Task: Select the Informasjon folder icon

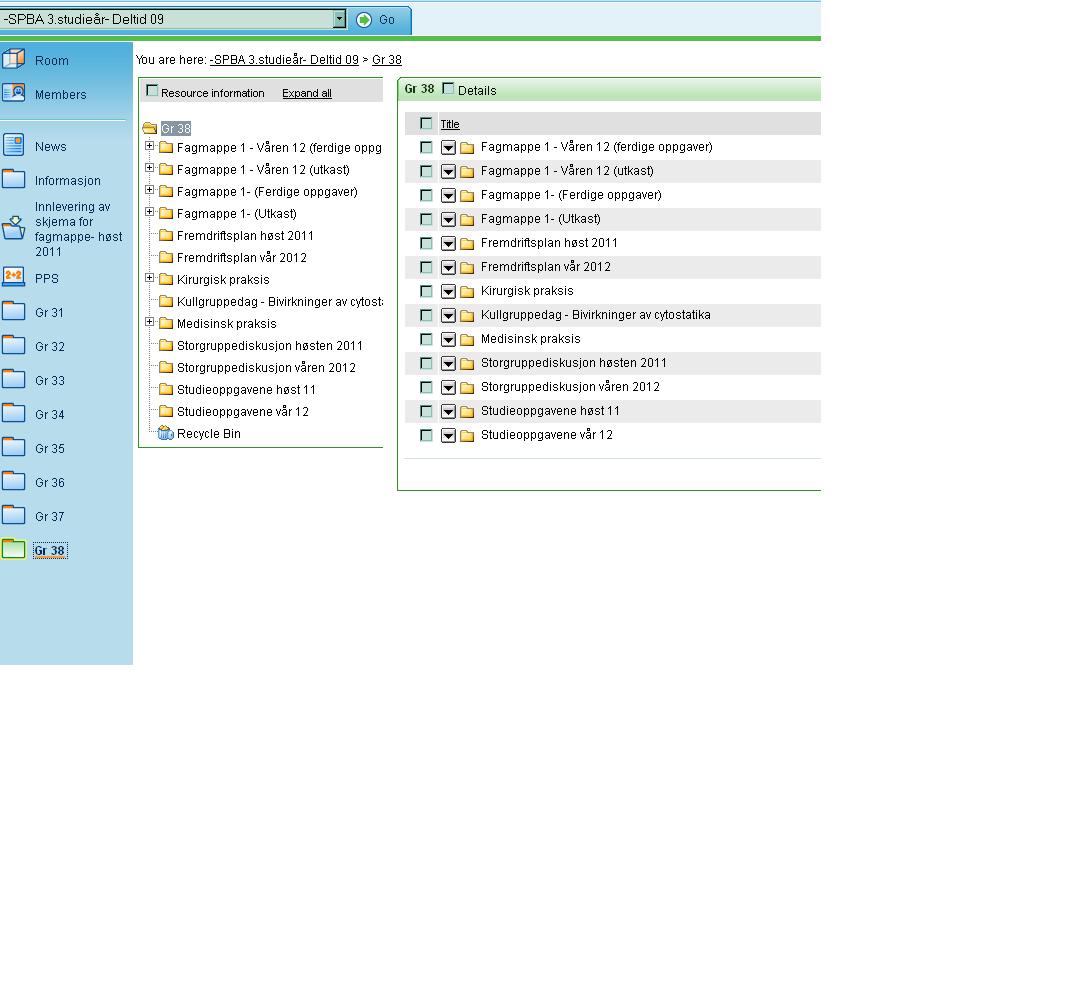Action: [x=14, y=179]
